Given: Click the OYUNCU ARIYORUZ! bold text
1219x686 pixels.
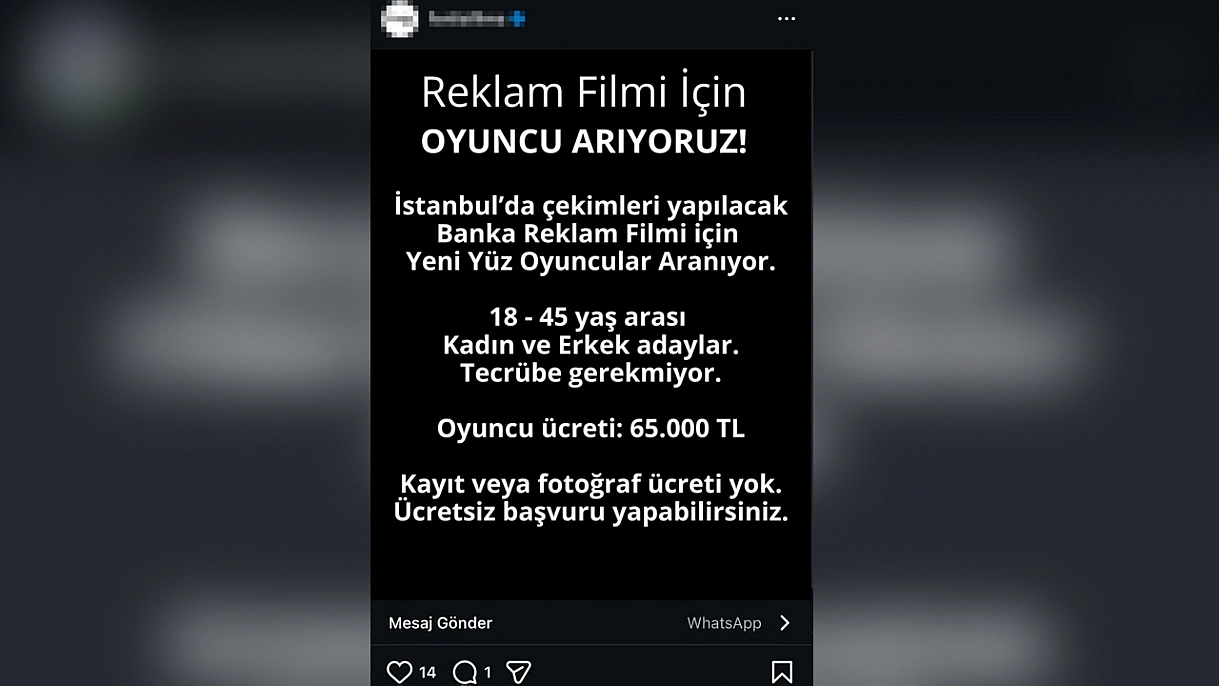Looking at the screenshot, I should 584,142.
